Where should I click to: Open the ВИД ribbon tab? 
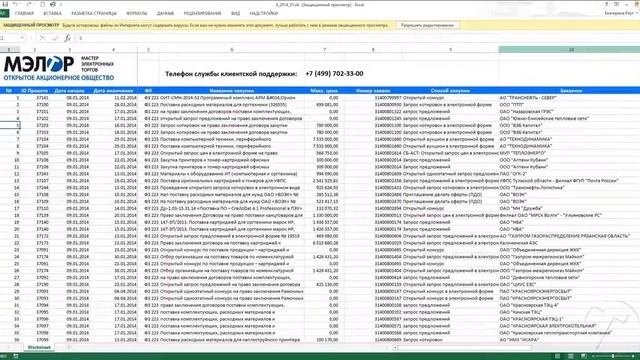tap(236, 13)
